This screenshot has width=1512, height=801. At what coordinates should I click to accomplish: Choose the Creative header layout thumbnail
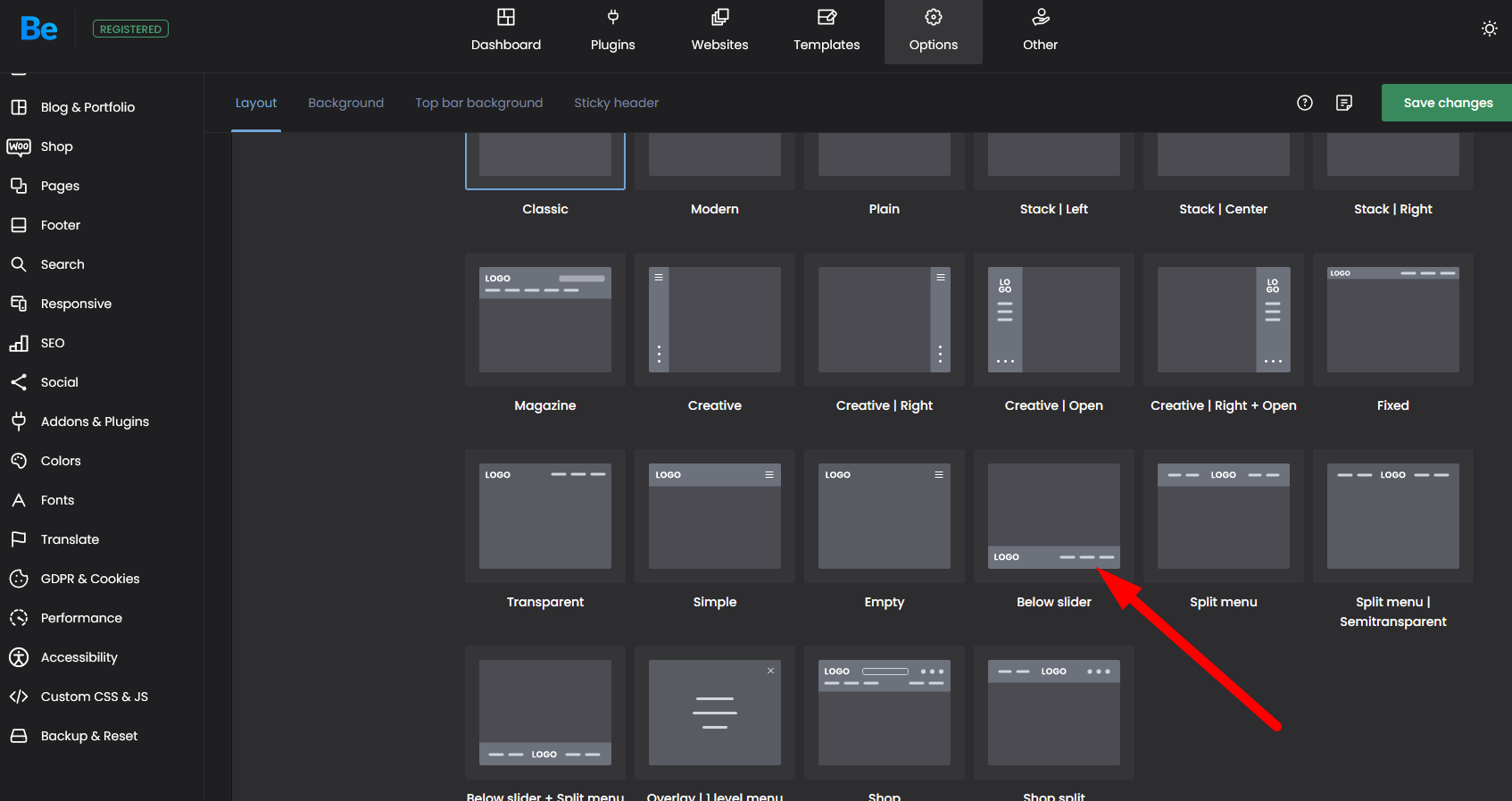(x=715, y=320)
